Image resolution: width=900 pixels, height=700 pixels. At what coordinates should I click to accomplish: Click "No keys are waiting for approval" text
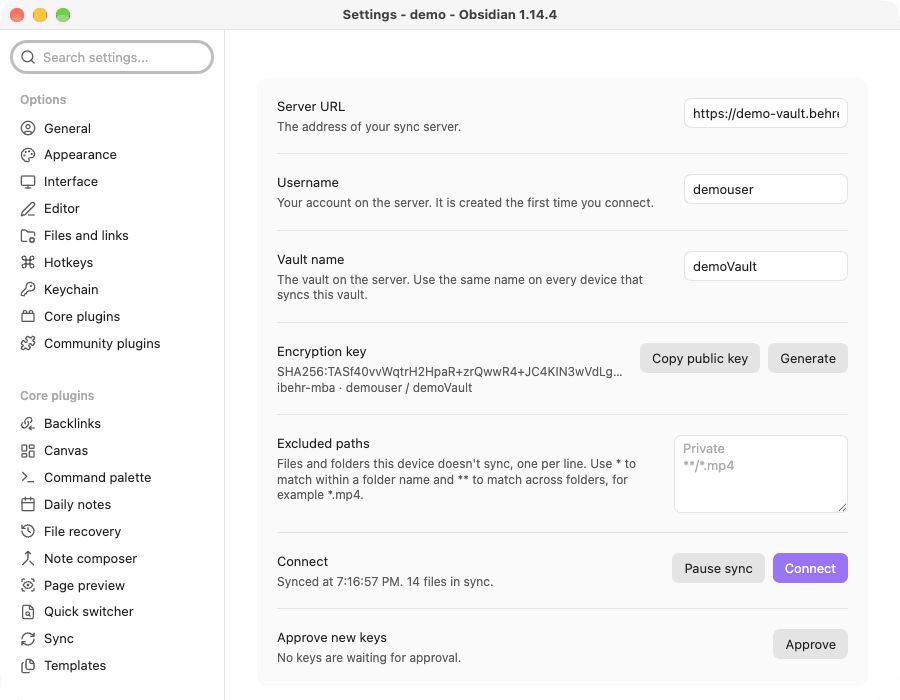(369, 658)
